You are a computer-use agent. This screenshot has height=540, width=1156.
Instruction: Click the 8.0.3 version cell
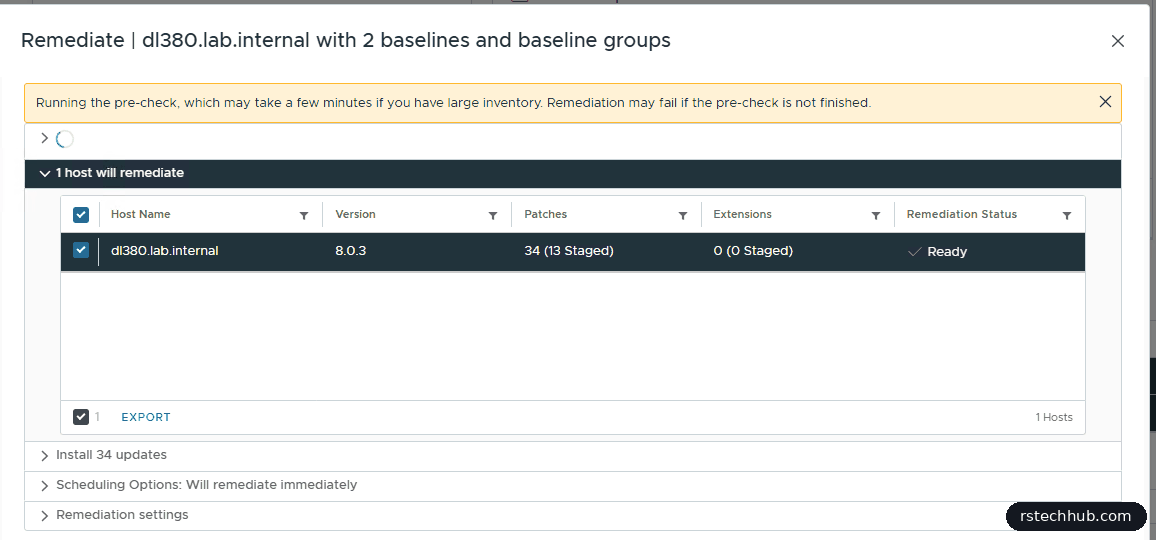pos(351,251)
